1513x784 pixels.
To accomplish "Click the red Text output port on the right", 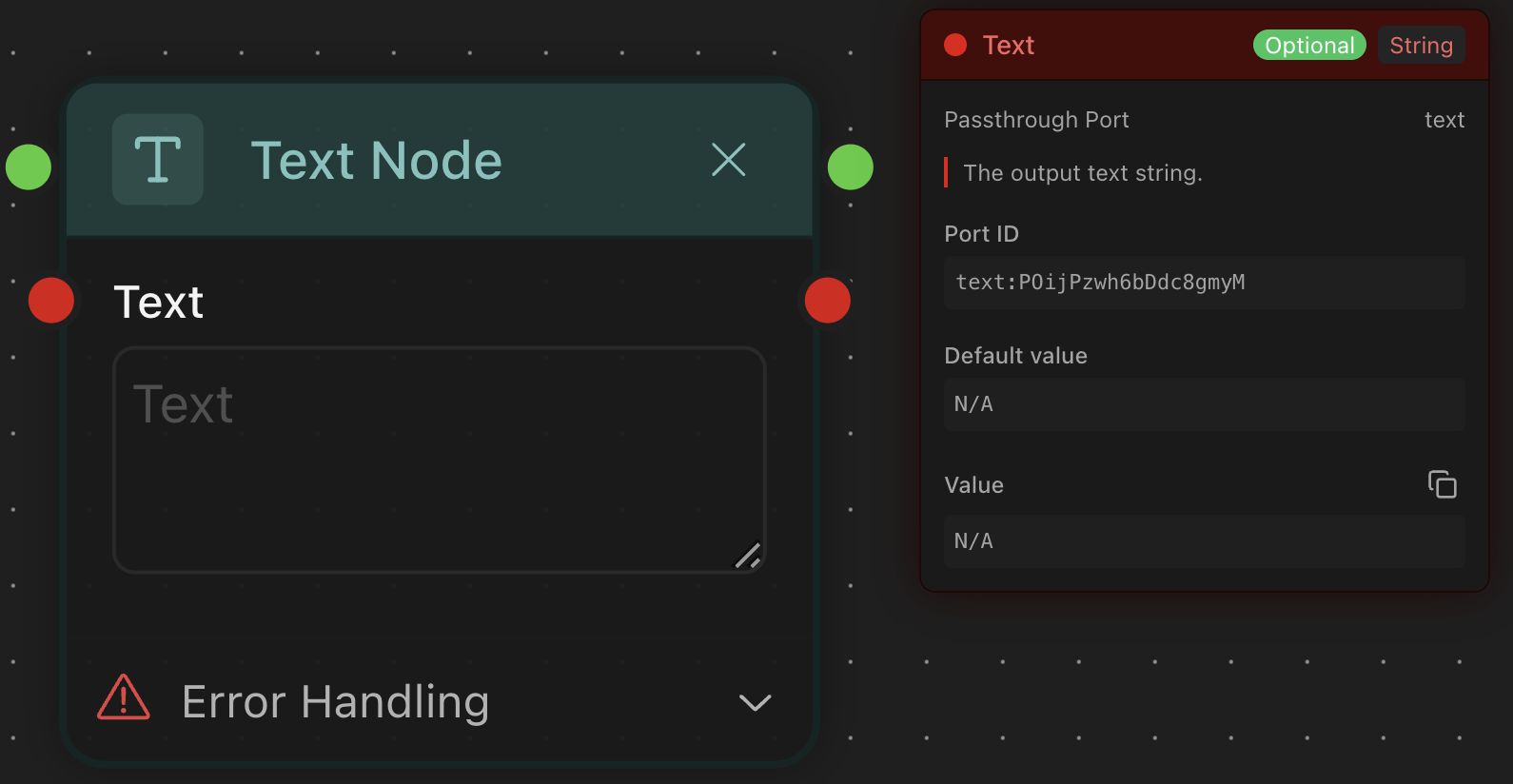I will point(827,301).
